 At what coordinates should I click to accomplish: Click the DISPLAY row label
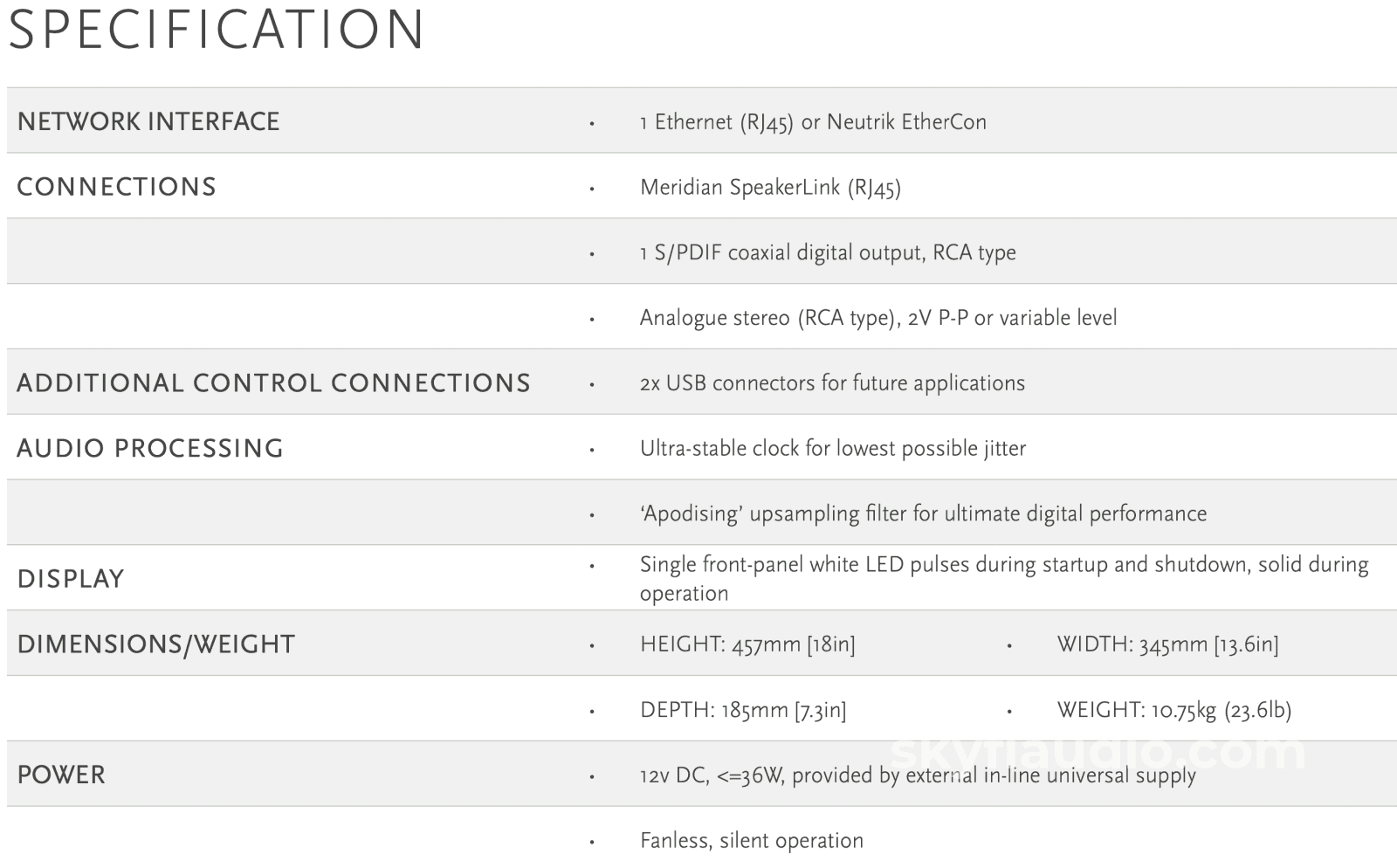pyautogui.click(x=71, y=579)
